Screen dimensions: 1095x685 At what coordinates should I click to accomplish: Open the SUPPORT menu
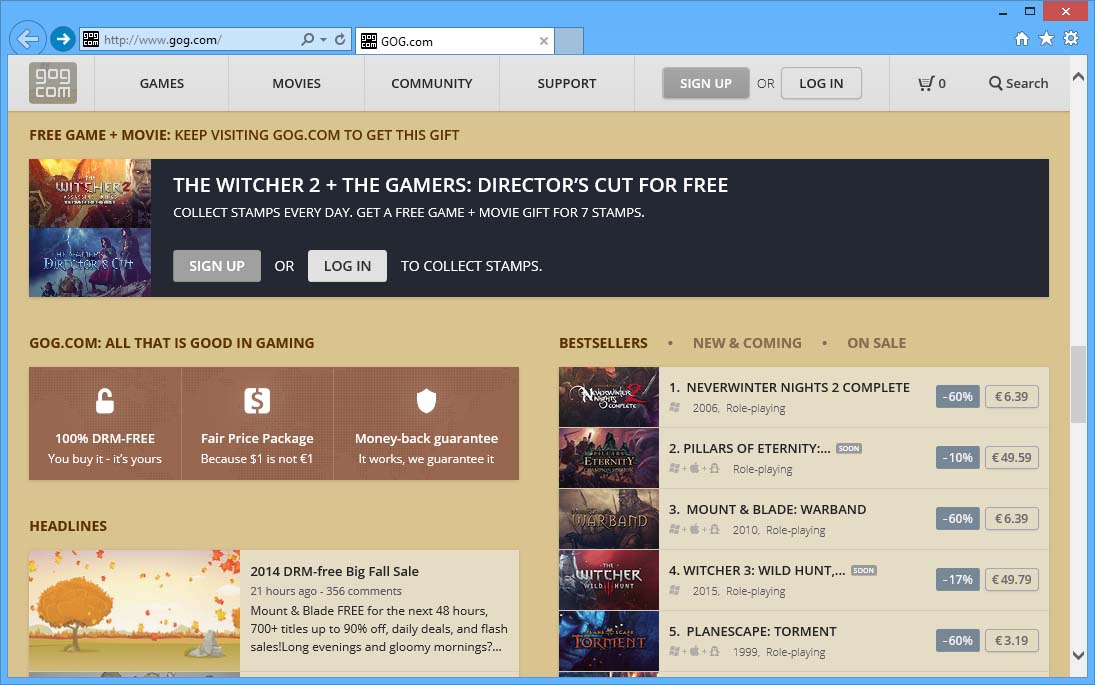click(x=566, y=83)
